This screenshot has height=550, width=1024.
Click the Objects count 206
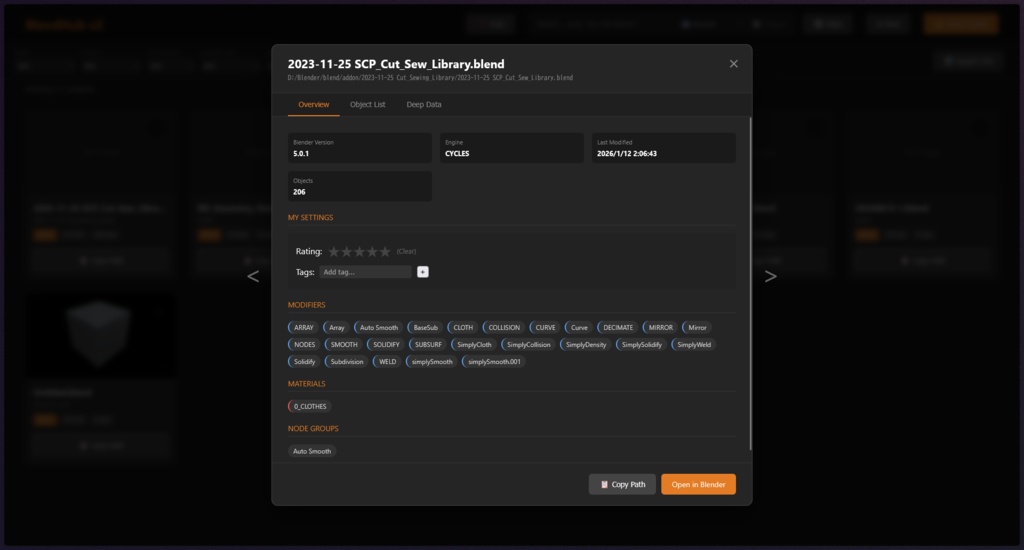pos(299,192)
